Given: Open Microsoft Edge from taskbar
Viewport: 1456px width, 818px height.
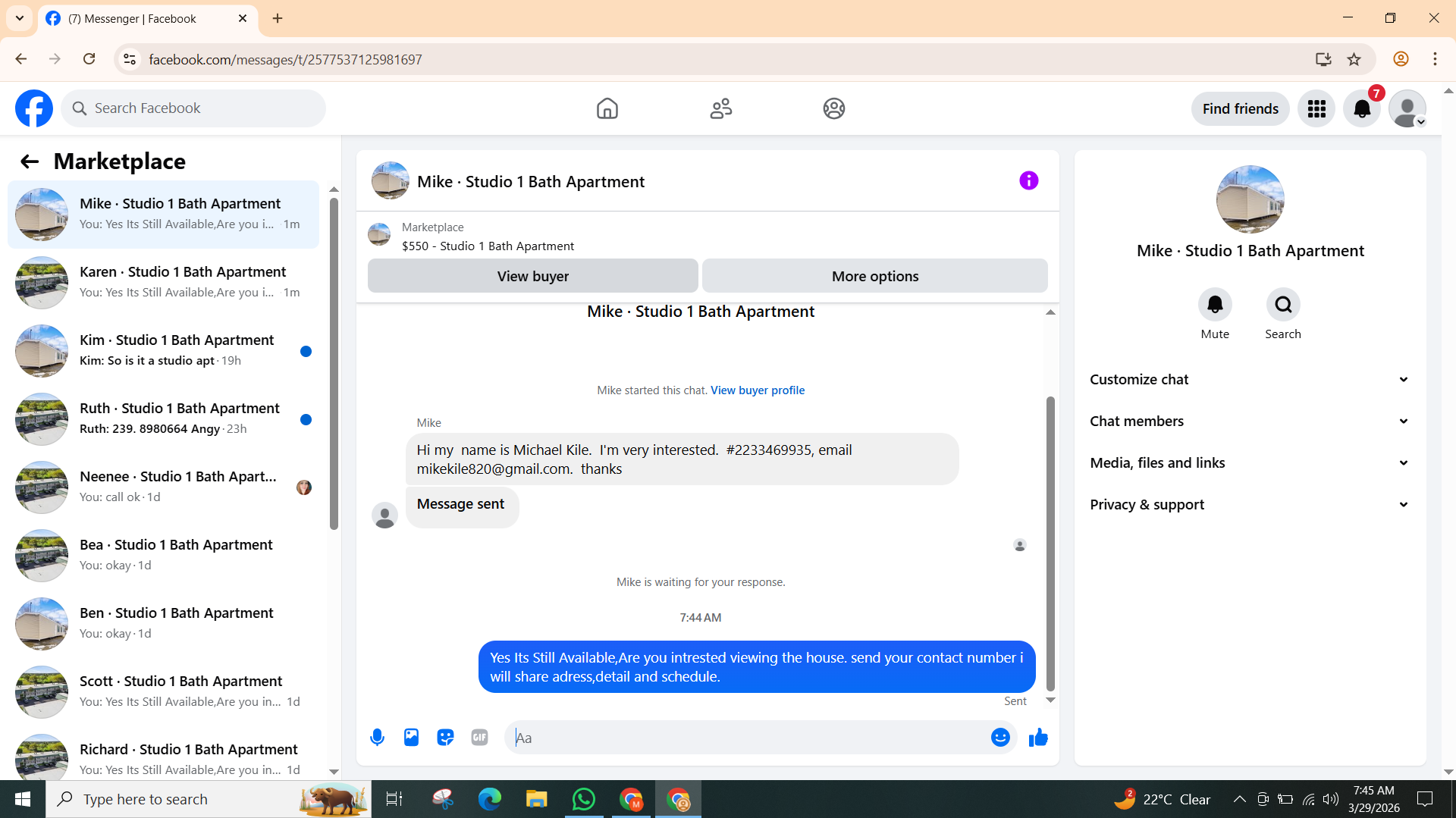Looking at the screenshot, I should (x=490, y=799).
